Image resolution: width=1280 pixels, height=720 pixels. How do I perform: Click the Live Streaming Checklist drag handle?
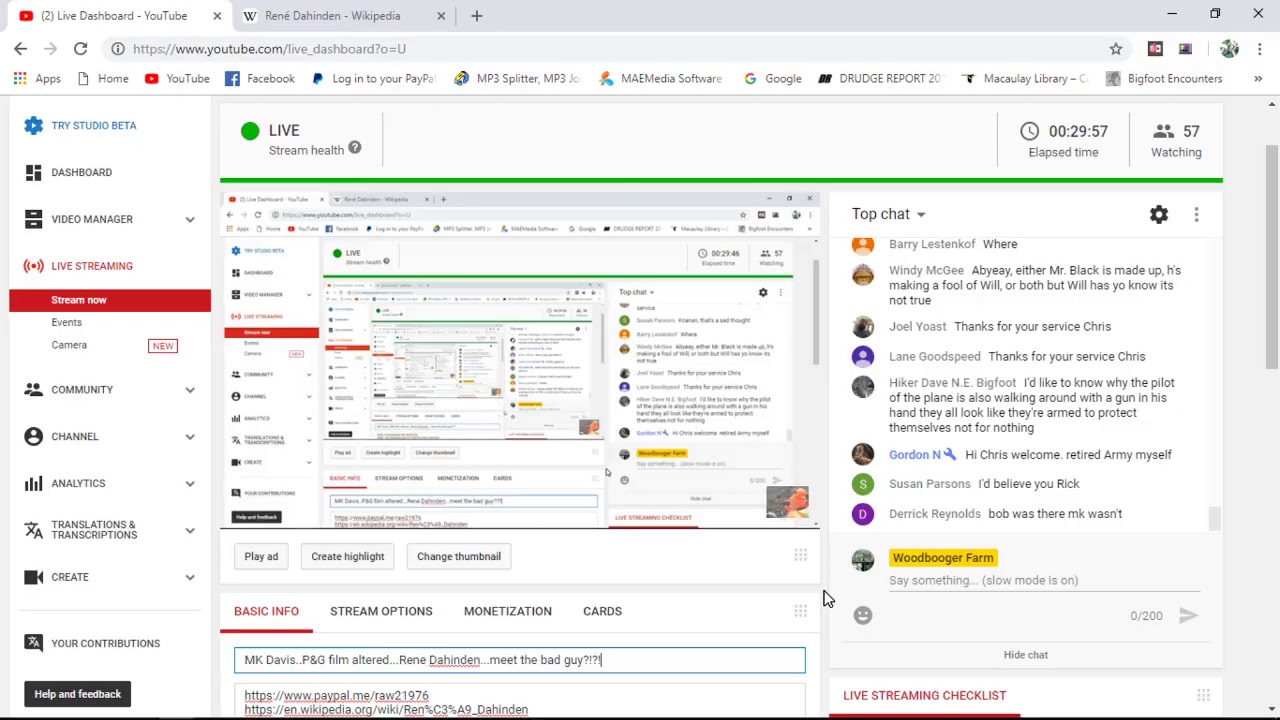tap(1203, 695)
